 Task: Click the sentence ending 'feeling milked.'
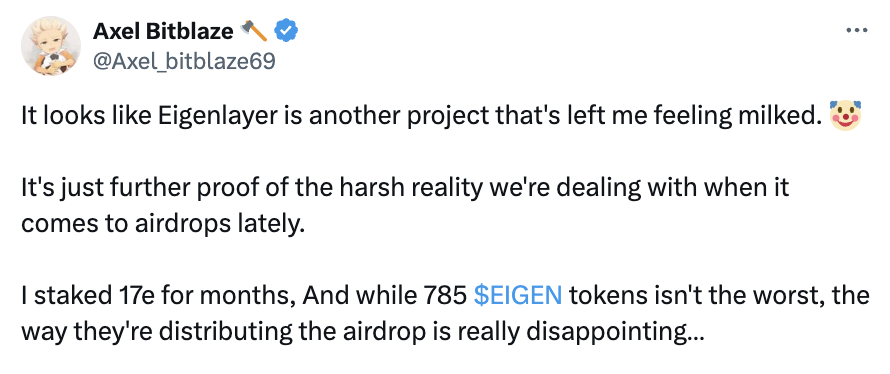coord(422,117)
